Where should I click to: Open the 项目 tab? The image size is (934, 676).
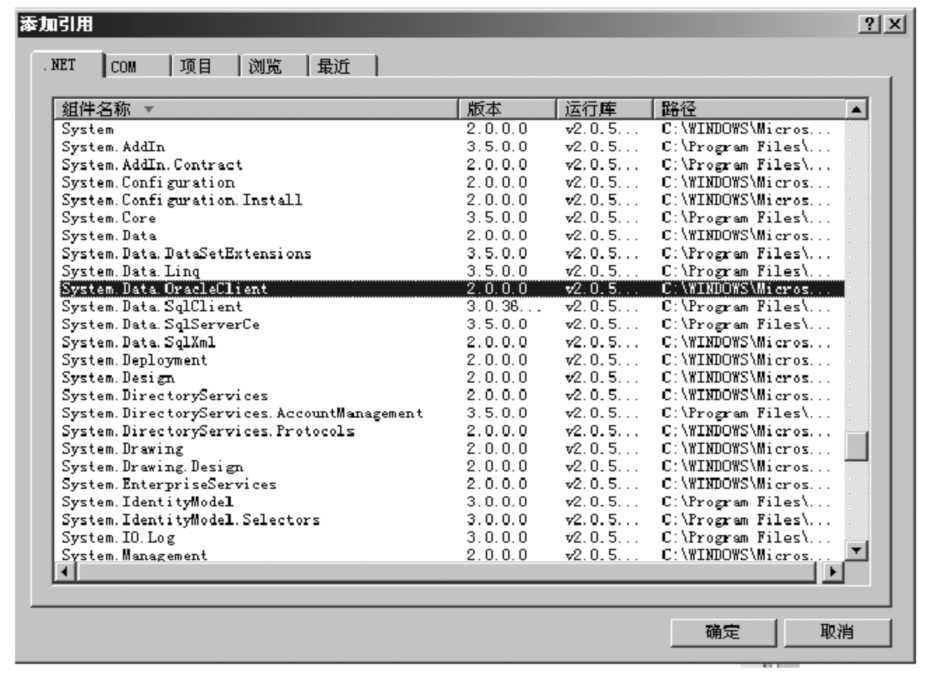click(x=206, y=66)
